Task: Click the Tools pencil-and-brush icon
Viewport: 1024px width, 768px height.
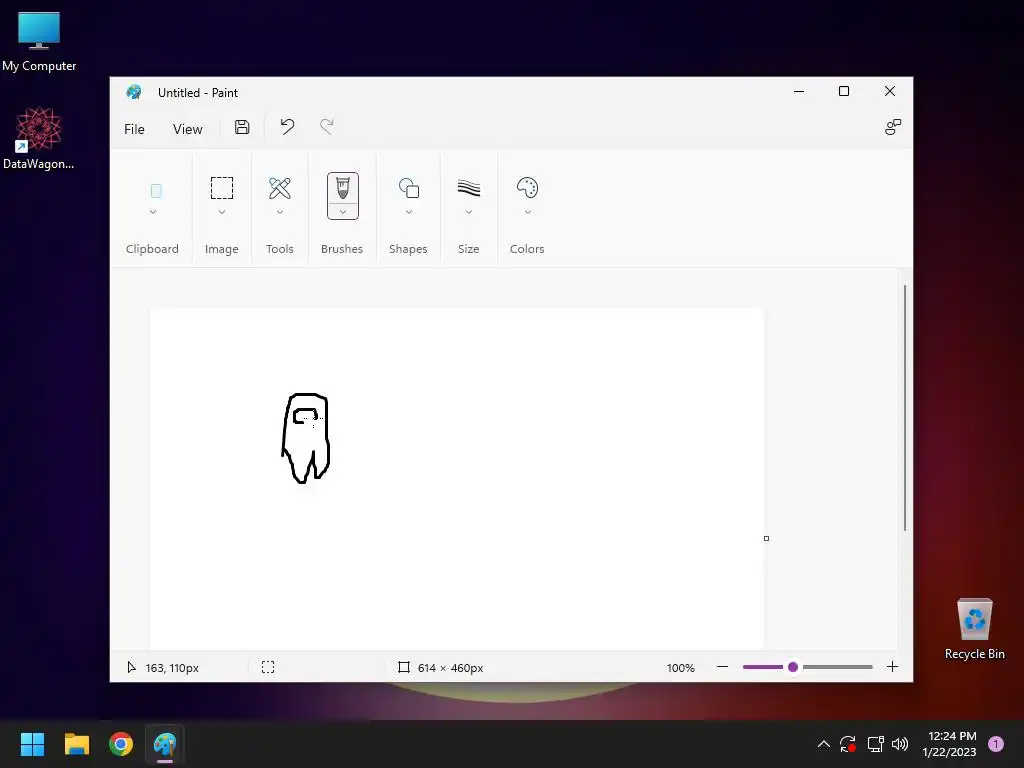Action: (x=280, y=188)
